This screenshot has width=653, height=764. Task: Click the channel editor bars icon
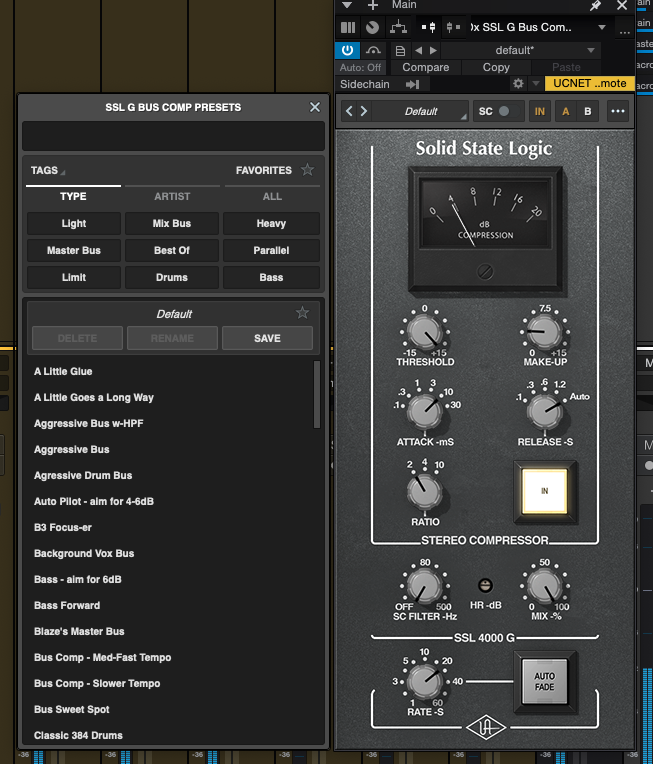(348, 27)
